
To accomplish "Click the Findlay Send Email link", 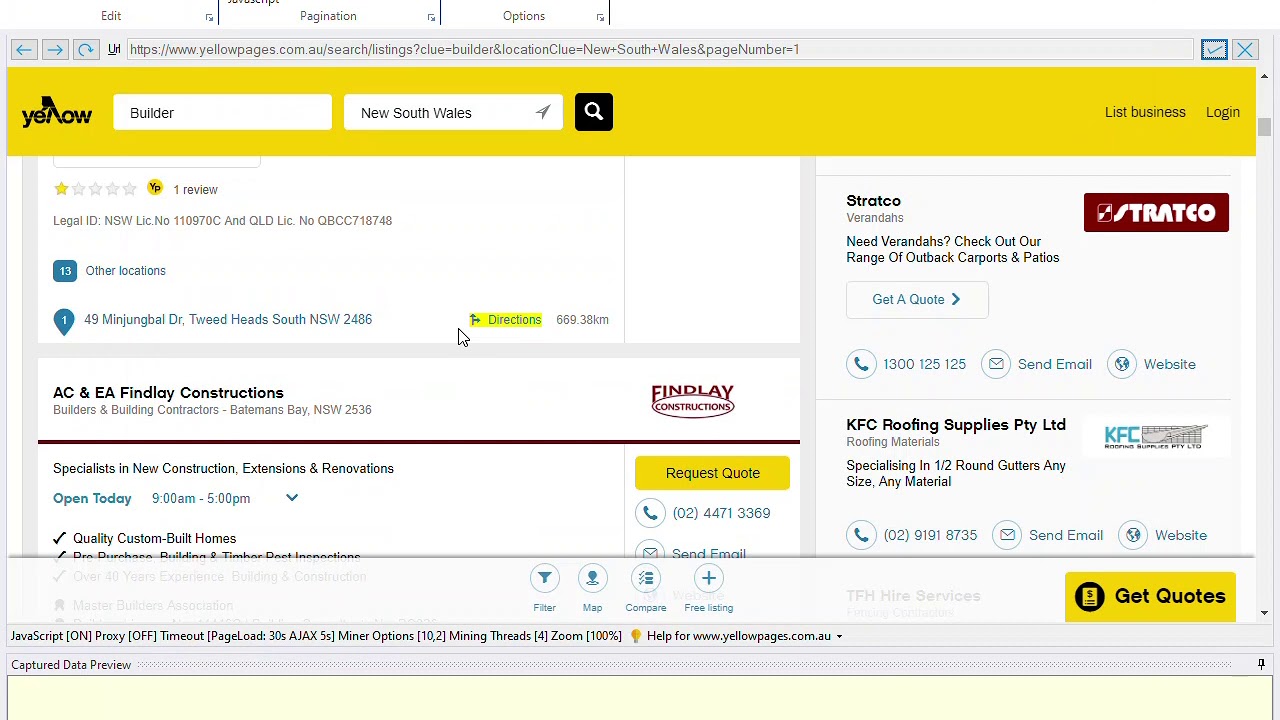I will pyautogui.click(x=709, y=554).
